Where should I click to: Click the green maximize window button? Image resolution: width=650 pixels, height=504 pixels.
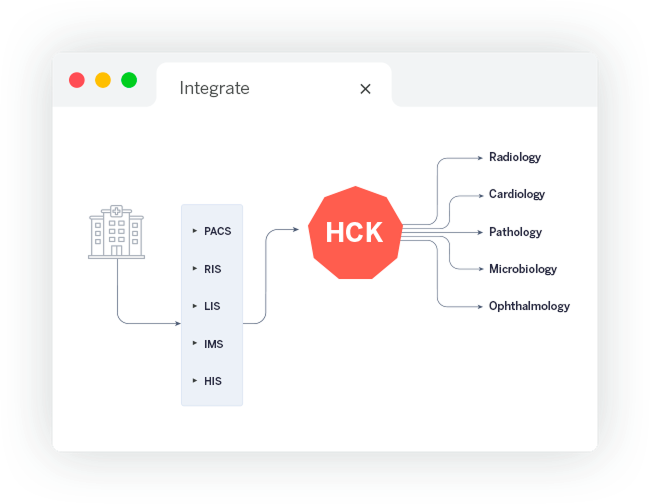[129, 80]
